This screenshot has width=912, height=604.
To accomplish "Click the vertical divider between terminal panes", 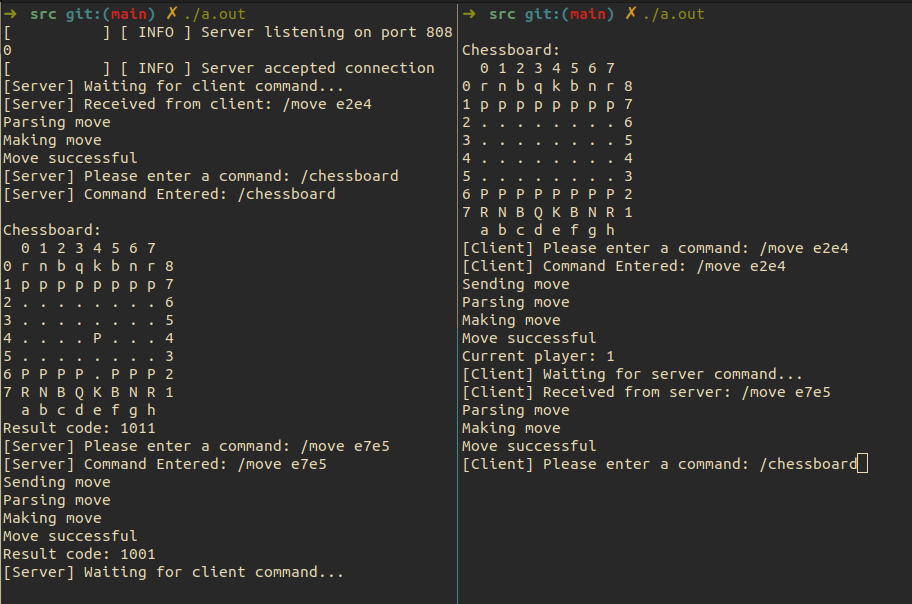I will pos(458,302).
